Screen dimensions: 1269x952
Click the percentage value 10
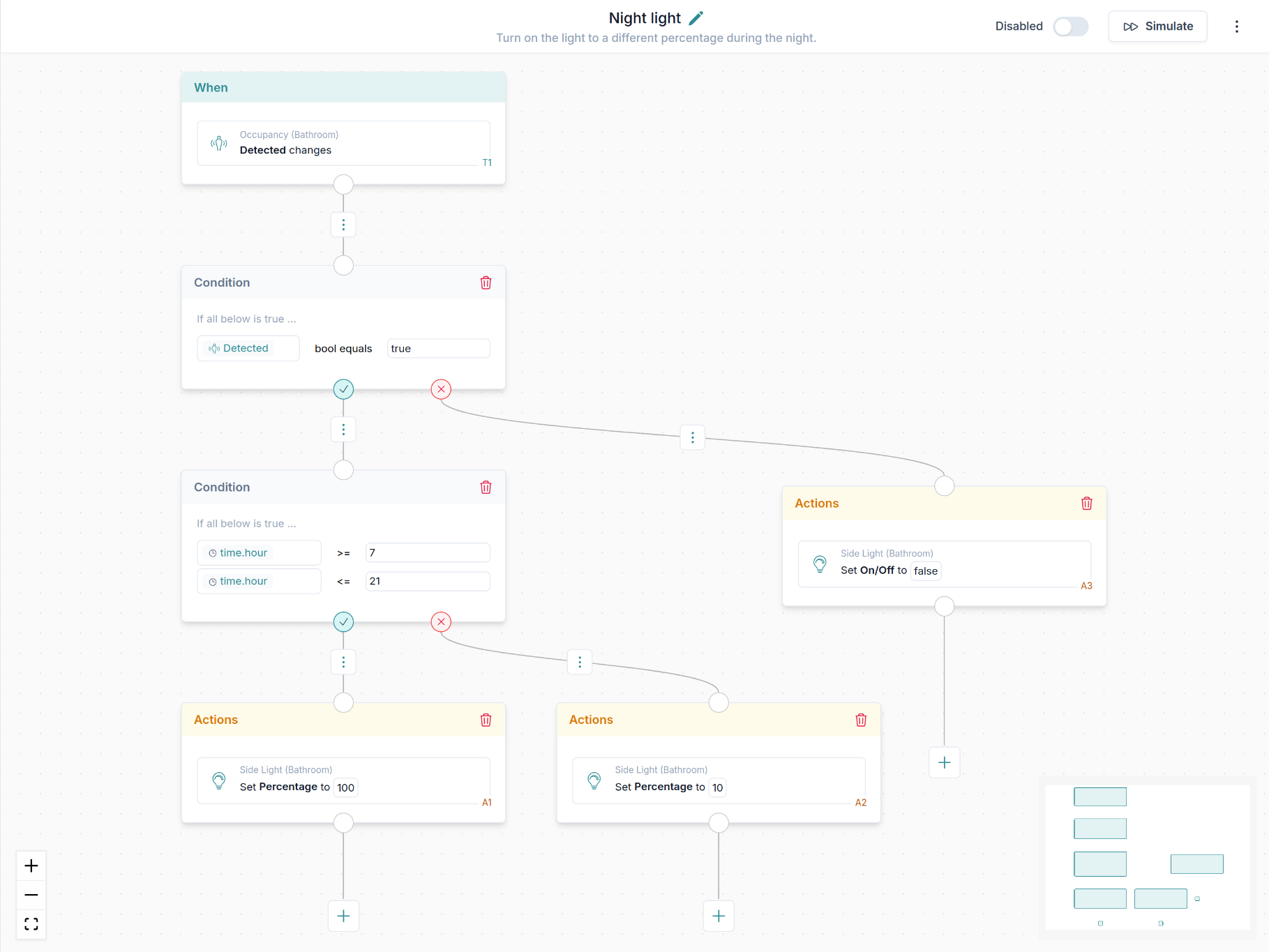(x=718, y=787)
